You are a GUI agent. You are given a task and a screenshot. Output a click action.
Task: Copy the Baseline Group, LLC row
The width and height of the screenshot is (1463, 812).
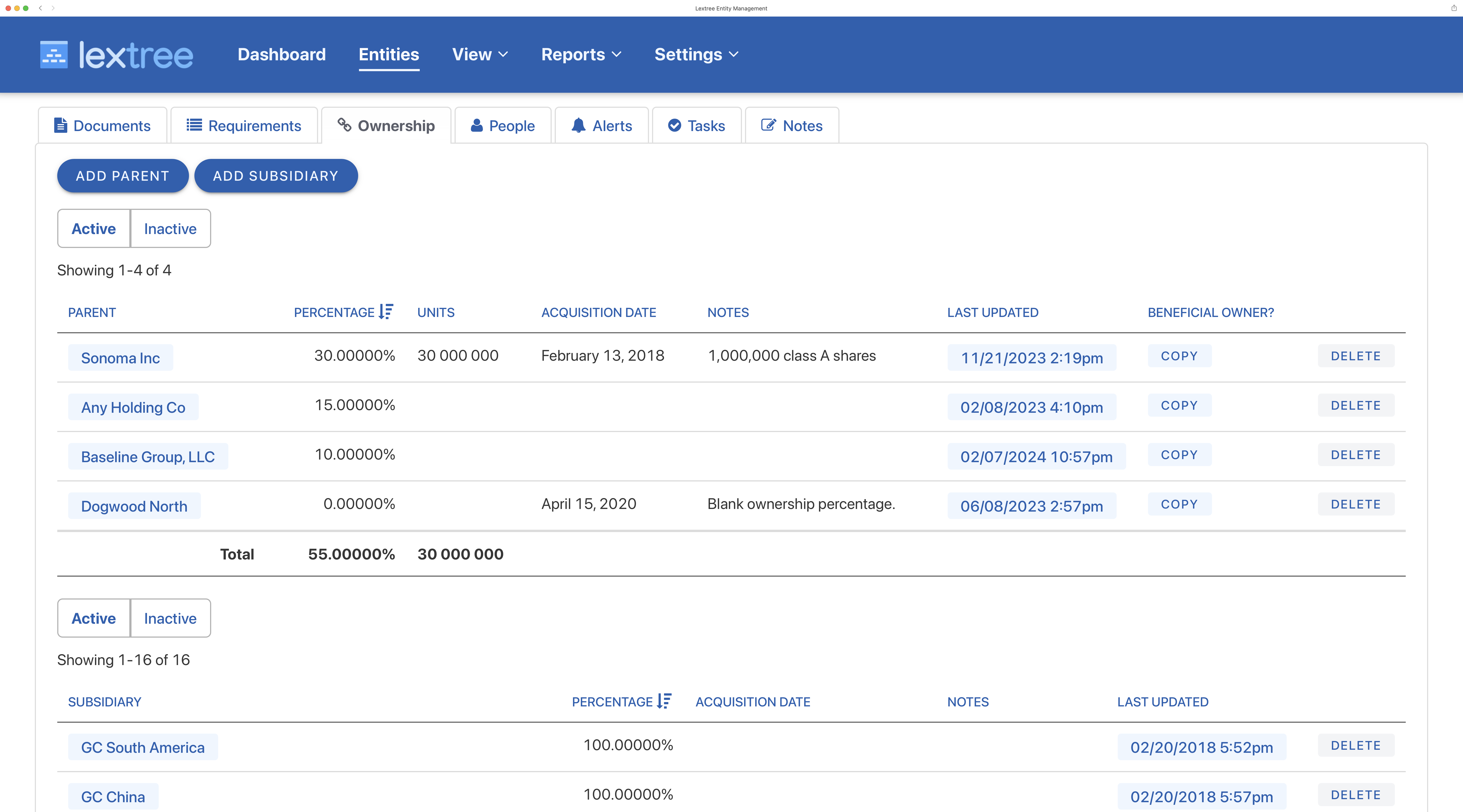[1180, 455]
